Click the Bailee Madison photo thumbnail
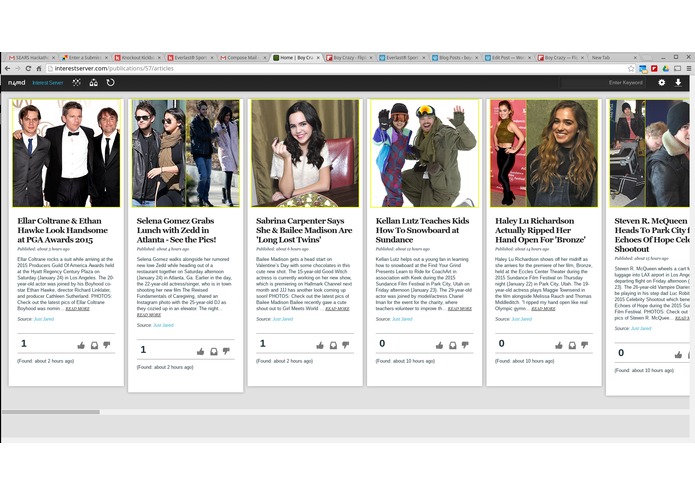Viewport: 695px width, 494px height. (x=305, y=153)
